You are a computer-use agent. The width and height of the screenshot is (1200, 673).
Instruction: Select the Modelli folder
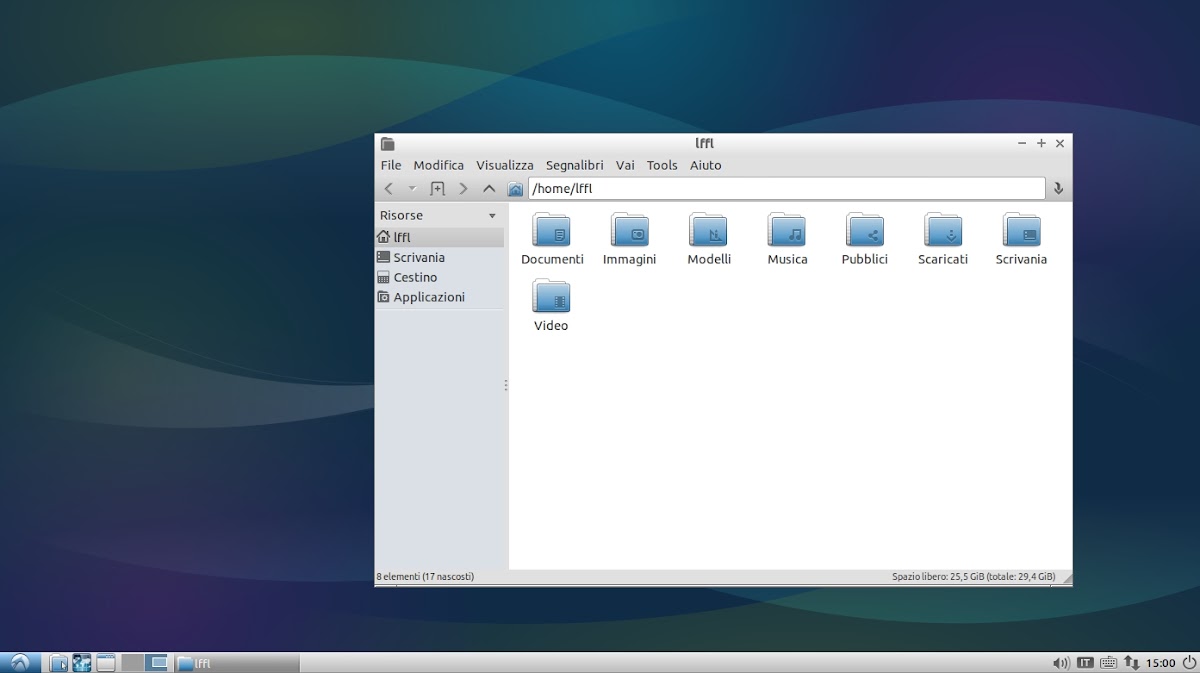point(709,239)
